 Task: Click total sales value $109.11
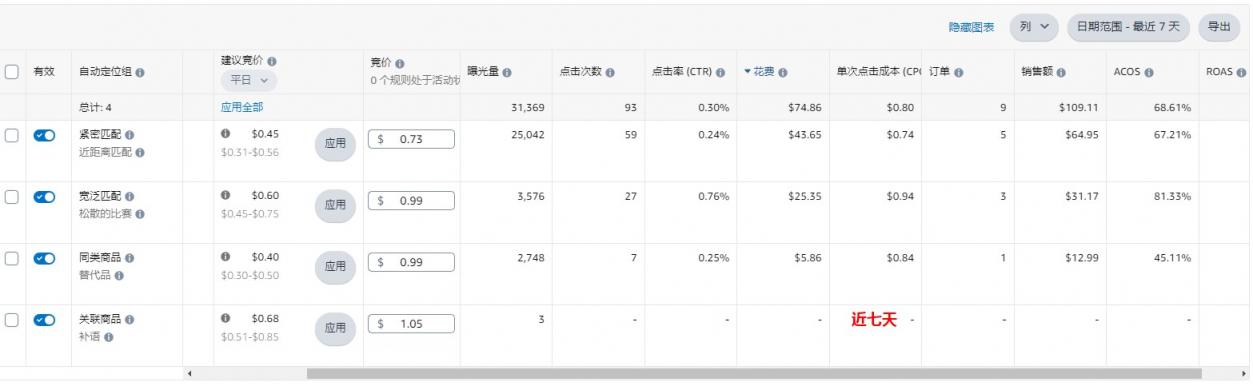[x=1078, y=106]
